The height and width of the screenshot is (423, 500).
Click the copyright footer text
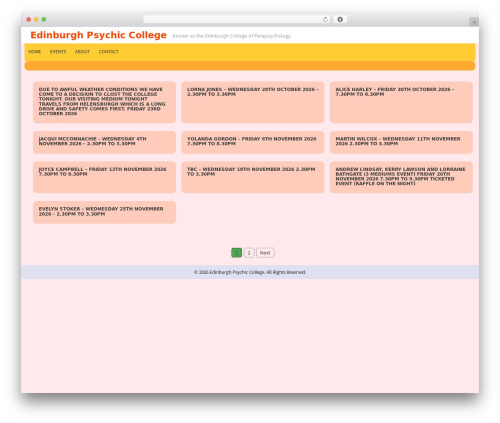click(x=250, y=272)
